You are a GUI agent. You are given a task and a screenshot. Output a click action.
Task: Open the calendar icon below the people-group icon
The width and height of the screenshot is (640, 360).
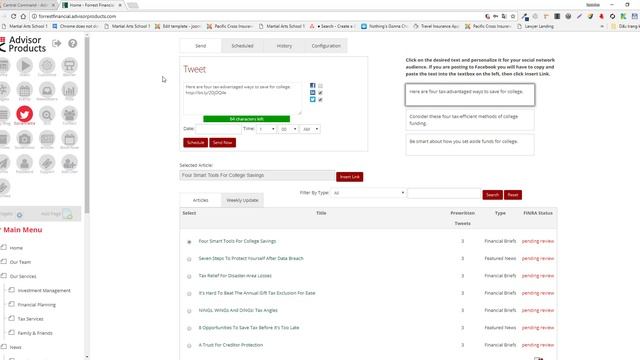(69, 139)
